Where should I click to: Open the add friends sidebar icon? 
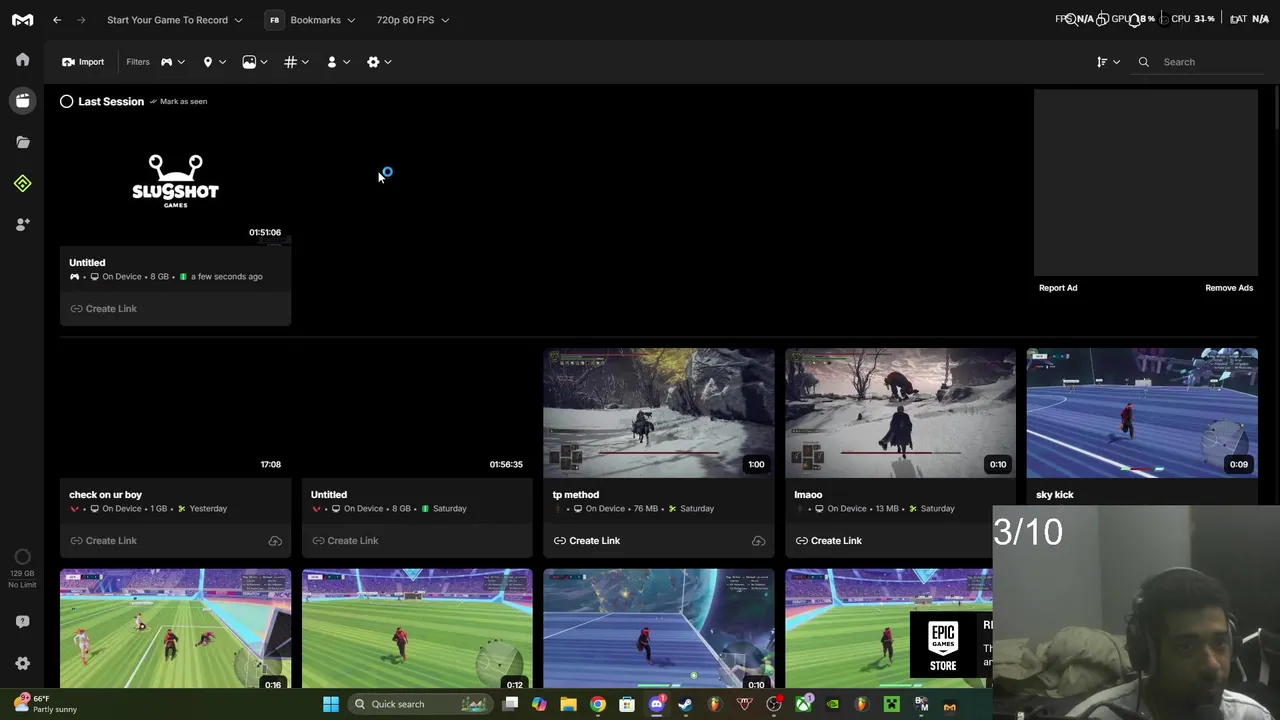[22, 224]
